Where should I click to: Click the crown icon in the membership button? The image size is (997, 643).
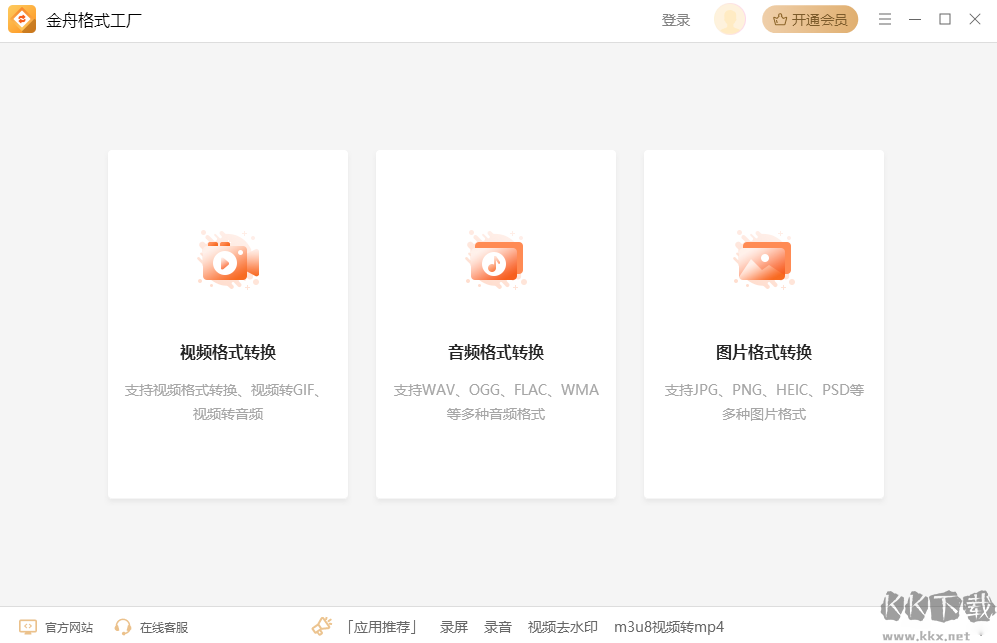pos(782,19)
